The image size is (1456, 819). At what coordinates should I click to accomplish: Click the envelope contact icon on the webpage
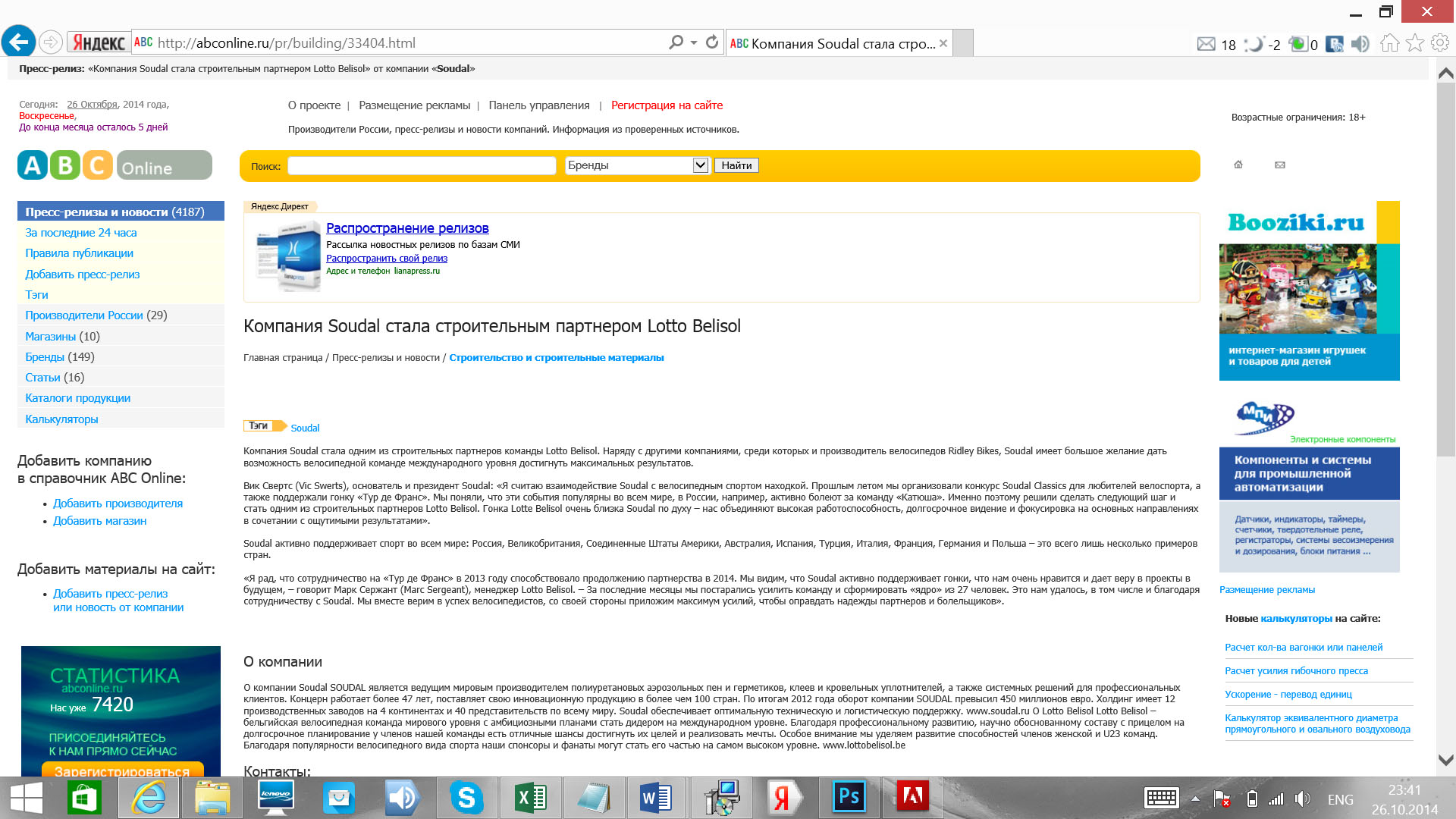(x=1280, y=165)
